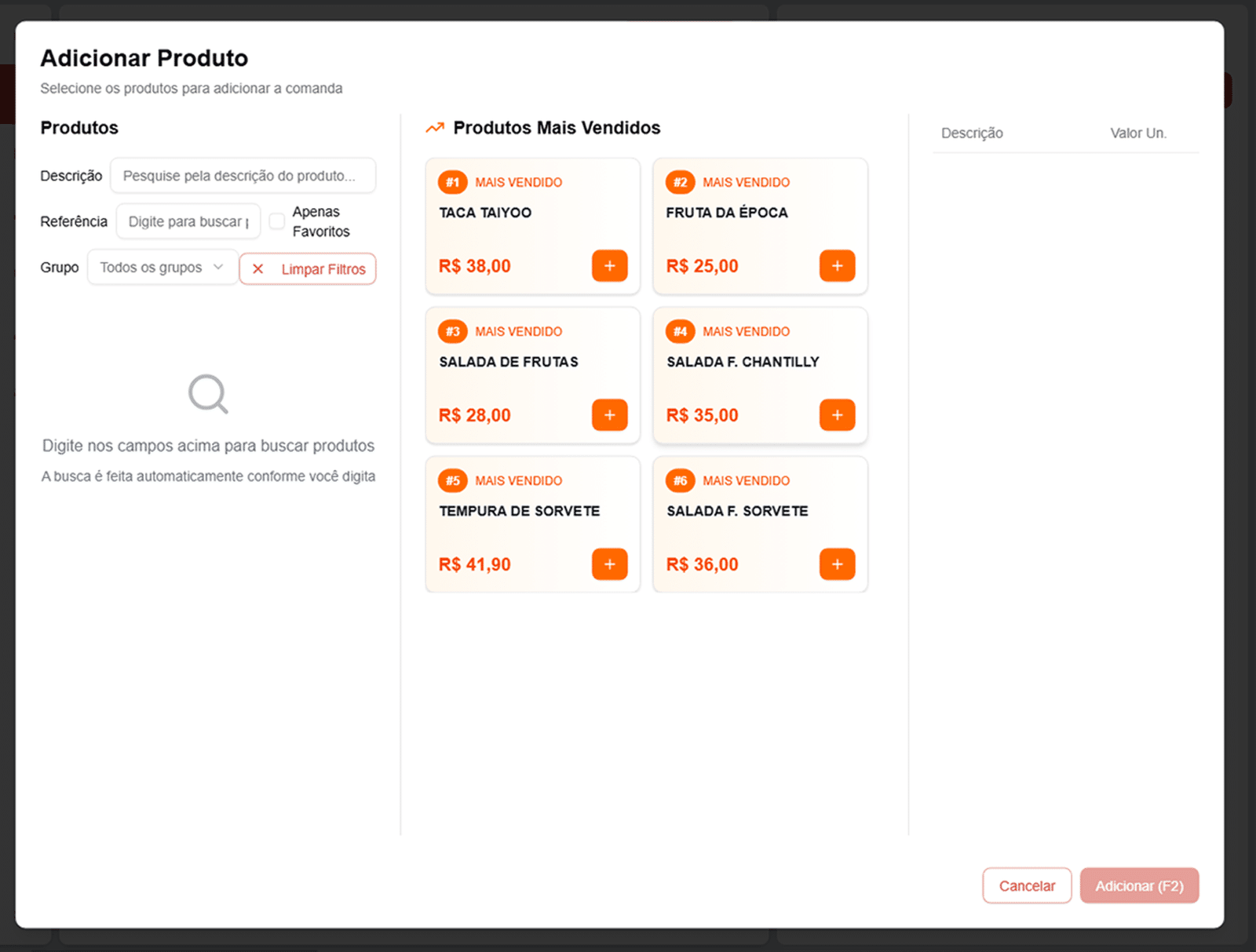Click into the Referência input field

188,221
